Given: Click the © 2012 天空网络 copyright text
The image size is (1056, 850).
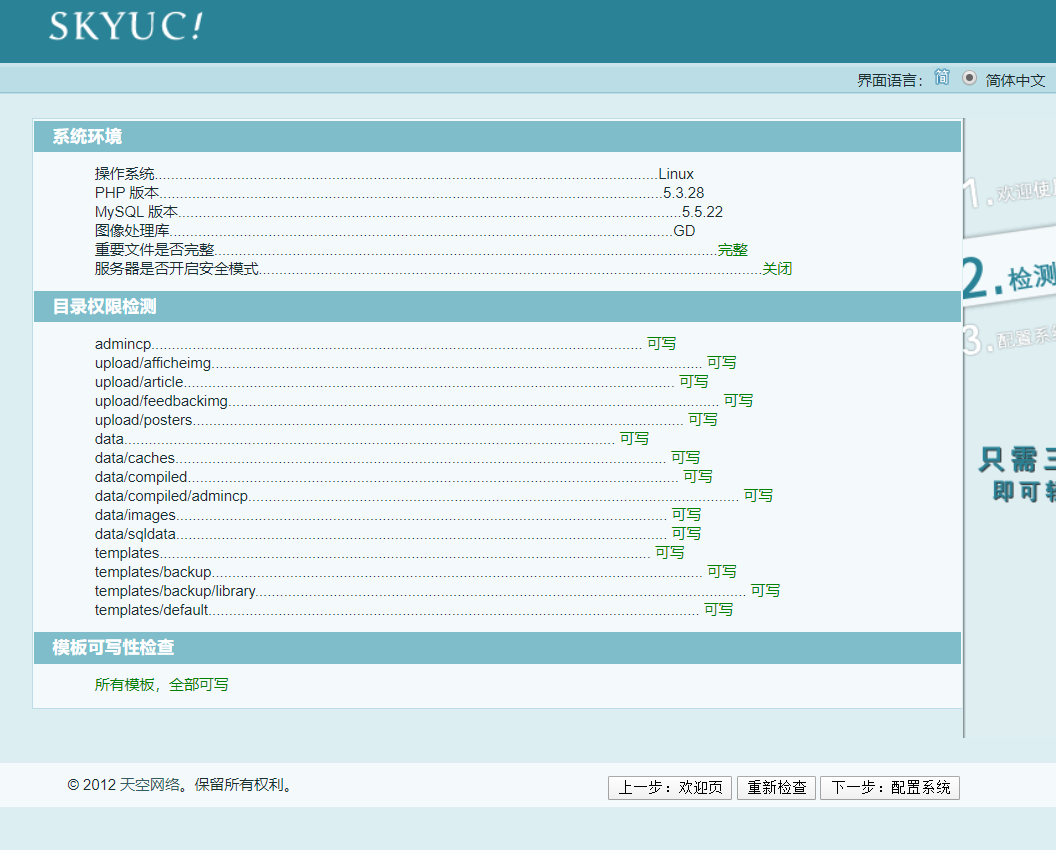Looking at the screenshot, I should pyautogui.click(x=182, y=785).
